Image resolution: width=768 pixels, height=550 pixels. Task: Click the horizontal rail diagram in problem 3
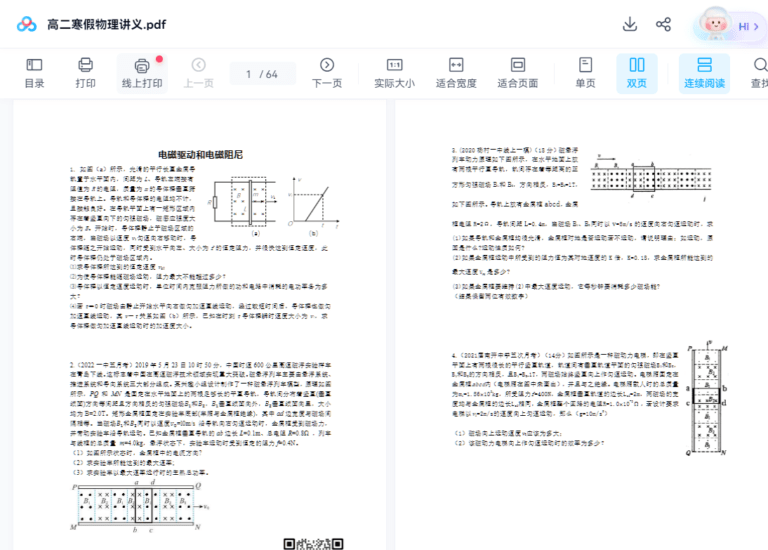651,177
